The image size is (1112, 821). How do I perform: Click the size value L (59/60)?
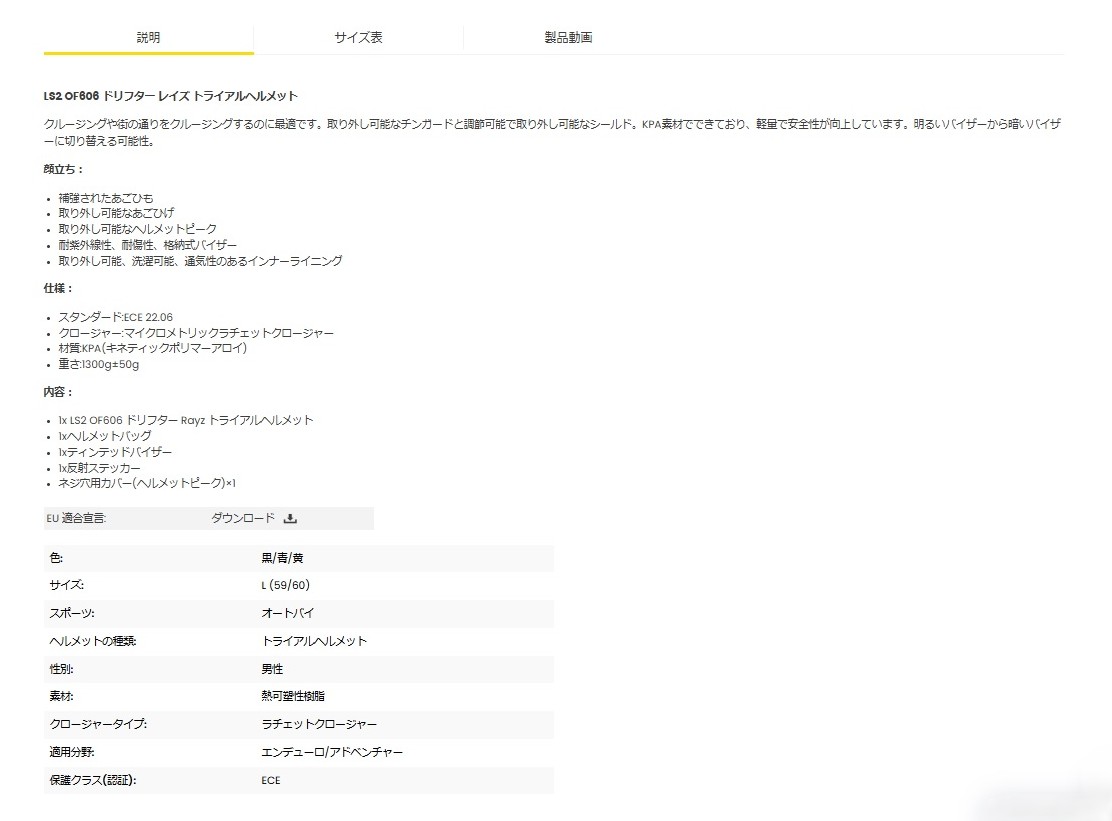(285, 586)
